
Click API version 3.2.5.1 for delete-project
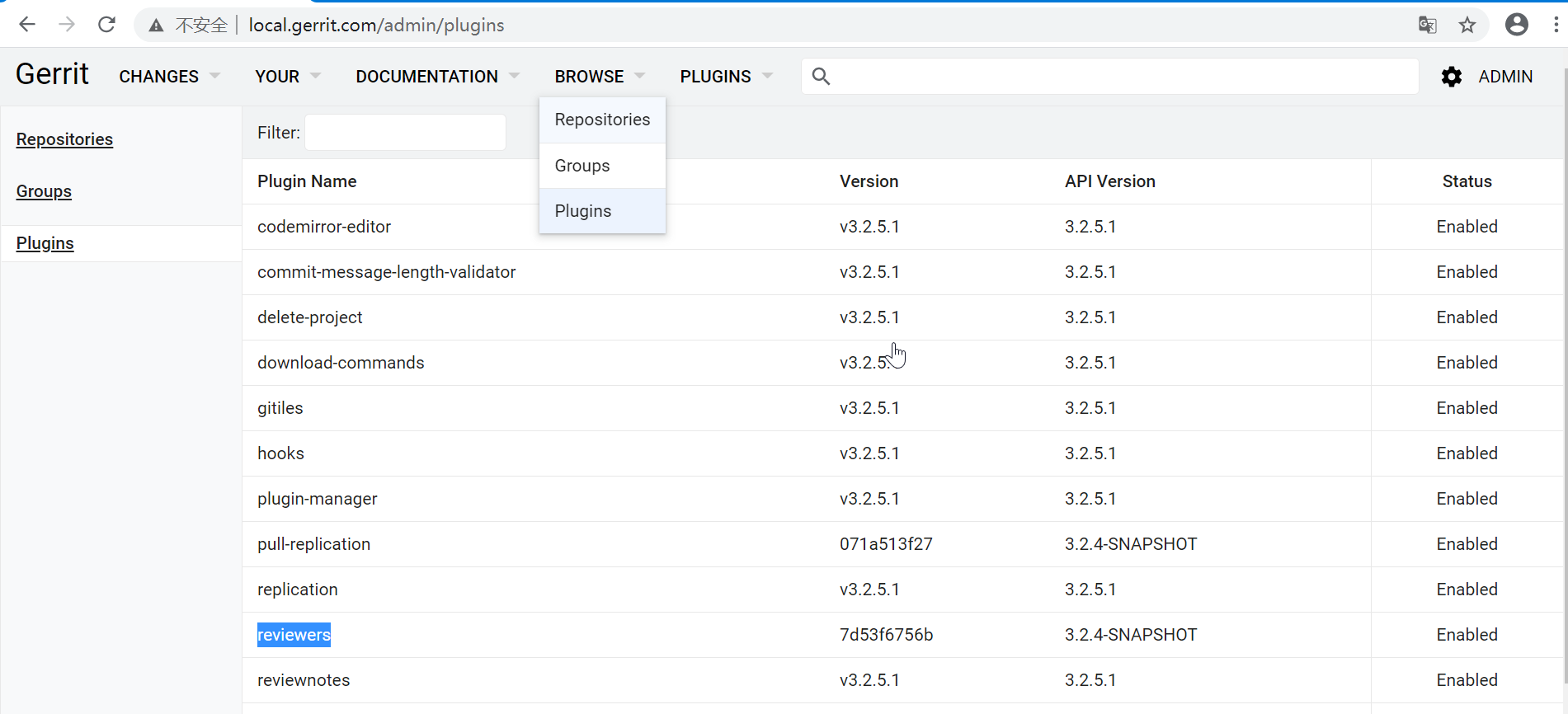point(1090,317)
